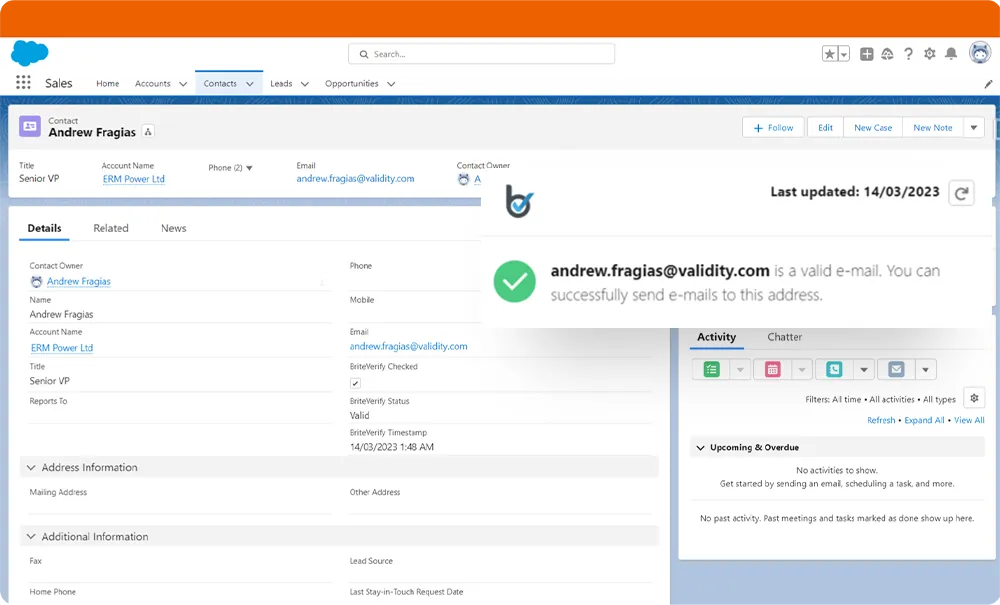This screenshot has width=1000, height=605.
Task: Go to the Home tab
Action: (107, 84)
